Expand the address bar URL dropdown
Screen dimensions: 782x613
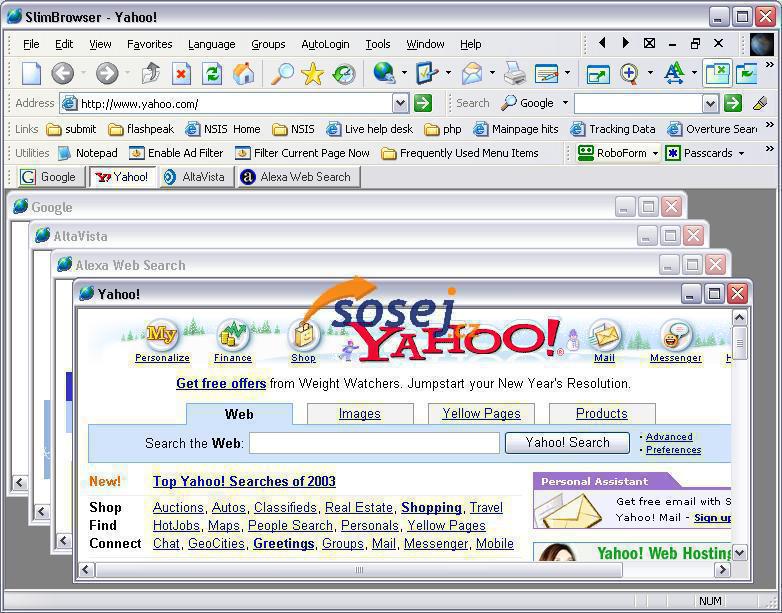pos(400,103)
